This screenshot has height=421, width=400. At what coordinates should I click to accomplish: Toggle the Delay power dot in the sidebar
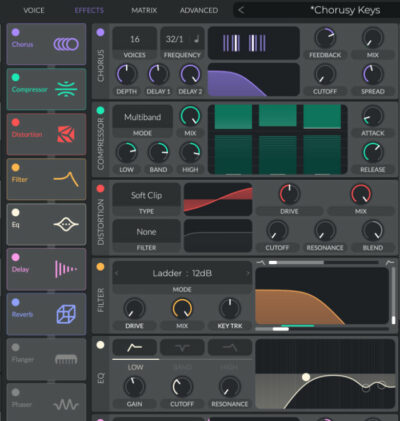pos(15,257)
